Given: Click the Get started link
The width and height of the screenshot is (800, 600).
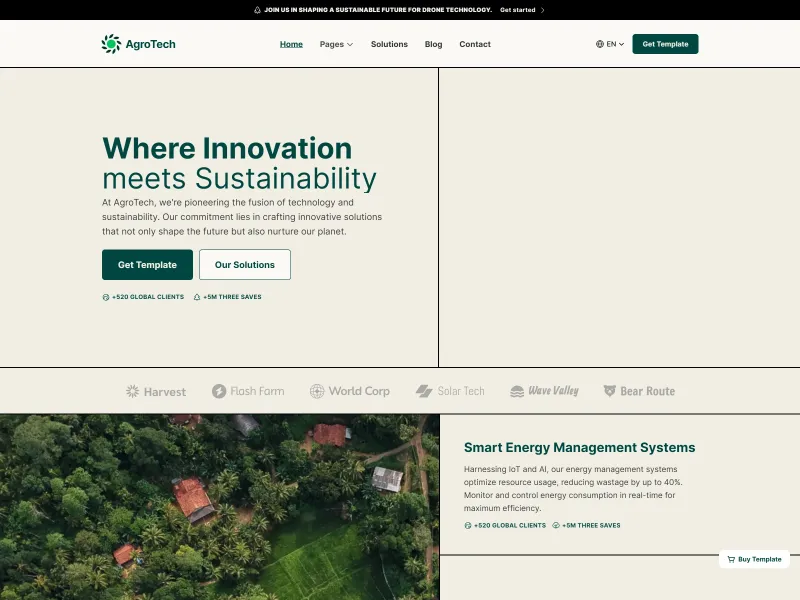Looking at the screenshot, I should click(517, 10).
